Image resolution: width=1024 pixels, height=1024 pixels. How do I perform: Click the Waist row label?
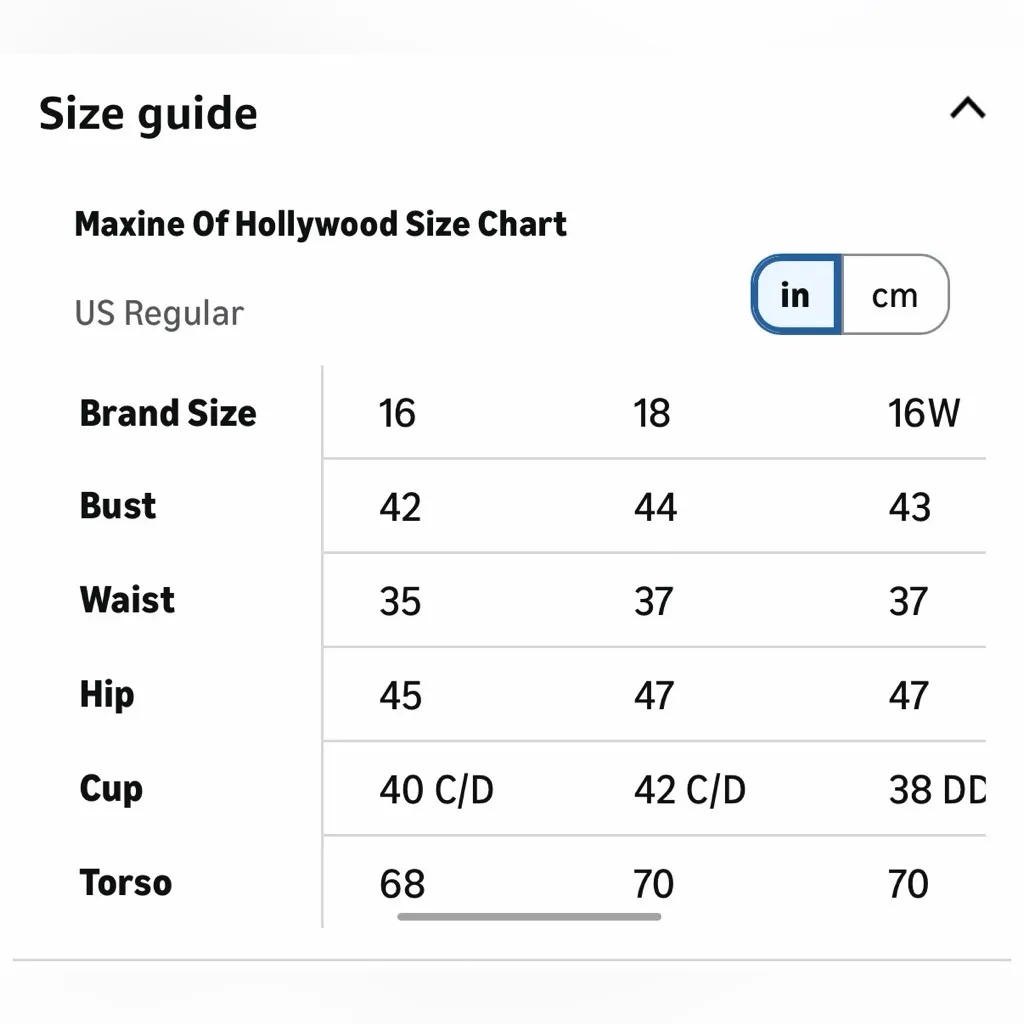126,600
